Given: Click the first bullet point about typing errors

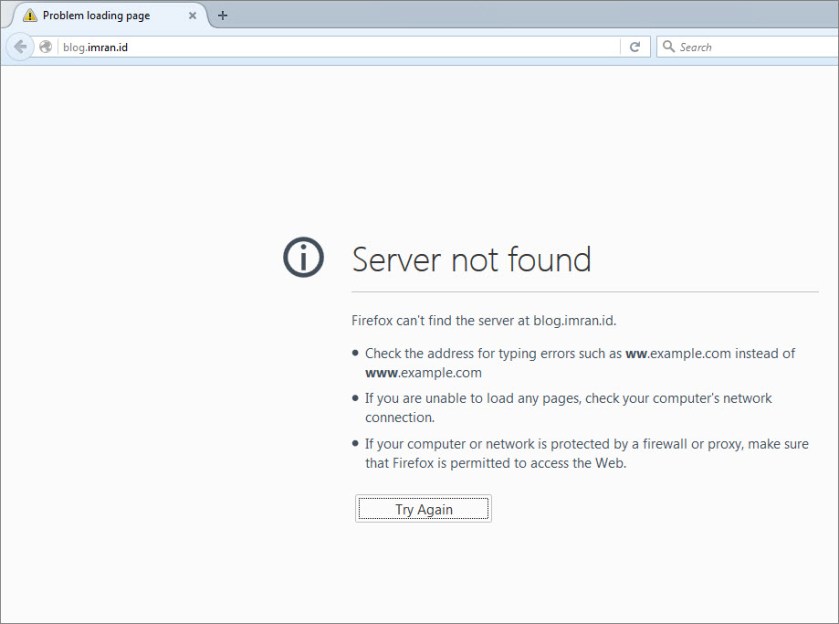Looking at the screenshot, I should 355,353.
